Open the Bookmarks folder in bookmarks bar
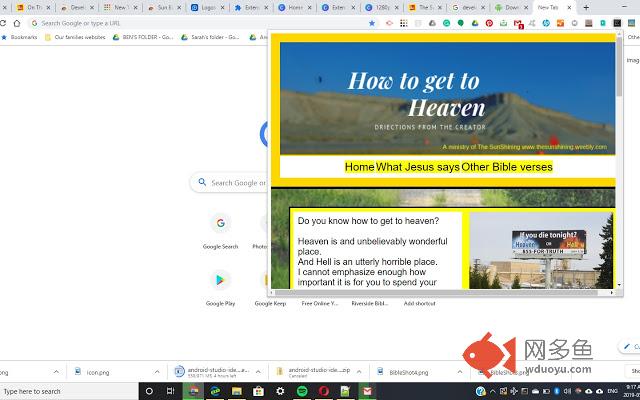Screen dimensions: 640x400 pyautogui.click(x=19, y=37)
